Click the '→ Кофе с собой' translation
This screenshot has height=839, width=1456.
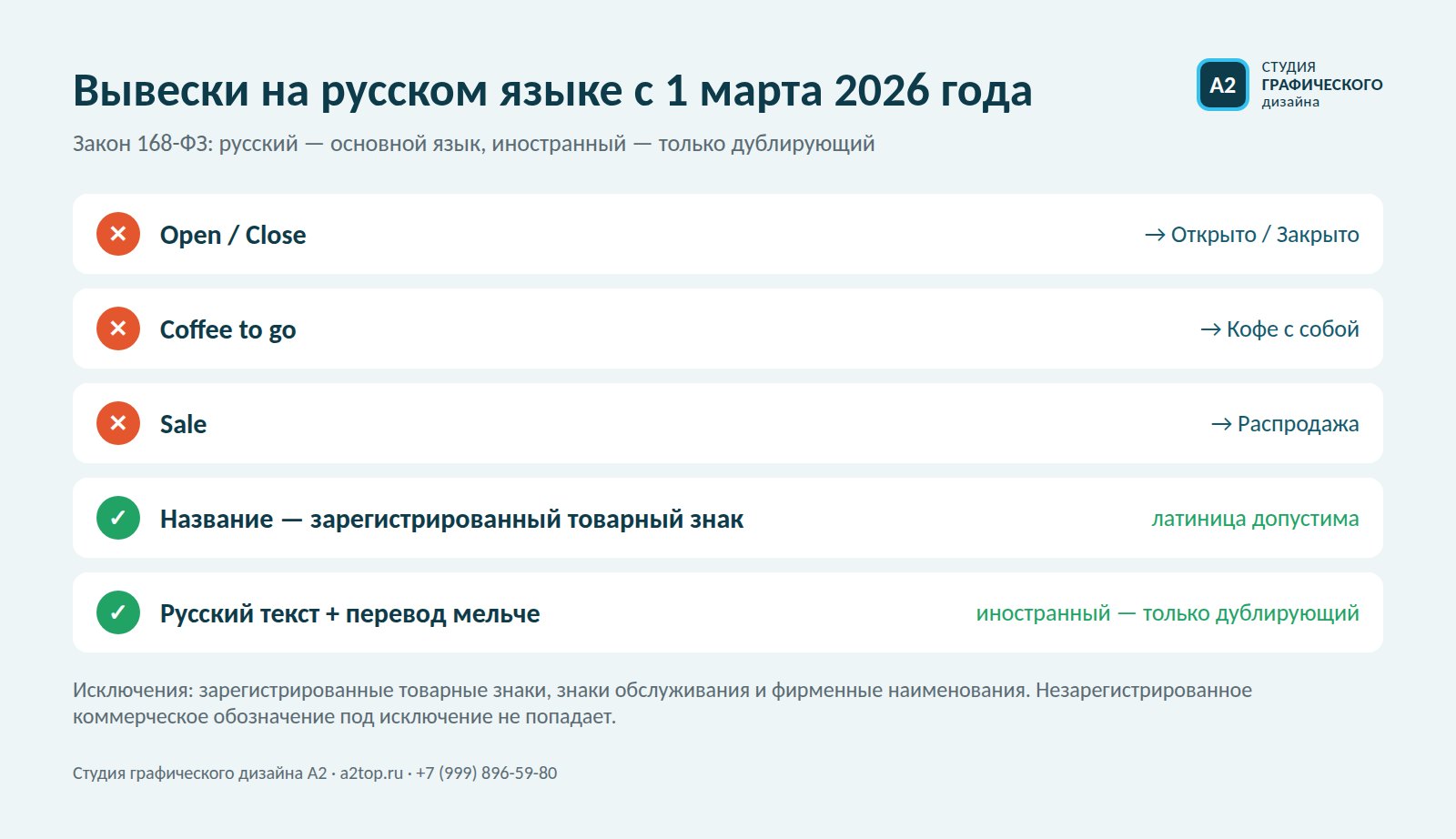coord(1279,329)
